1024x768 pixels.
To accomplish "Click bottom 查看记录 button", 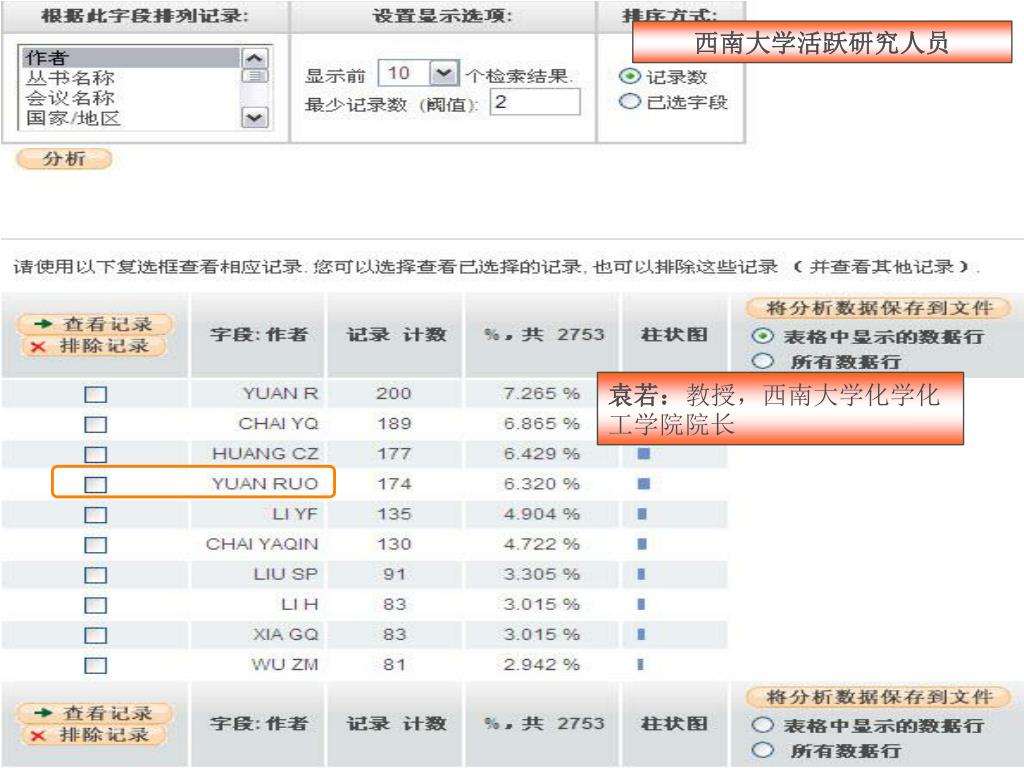I will click(x=95, y=713).
